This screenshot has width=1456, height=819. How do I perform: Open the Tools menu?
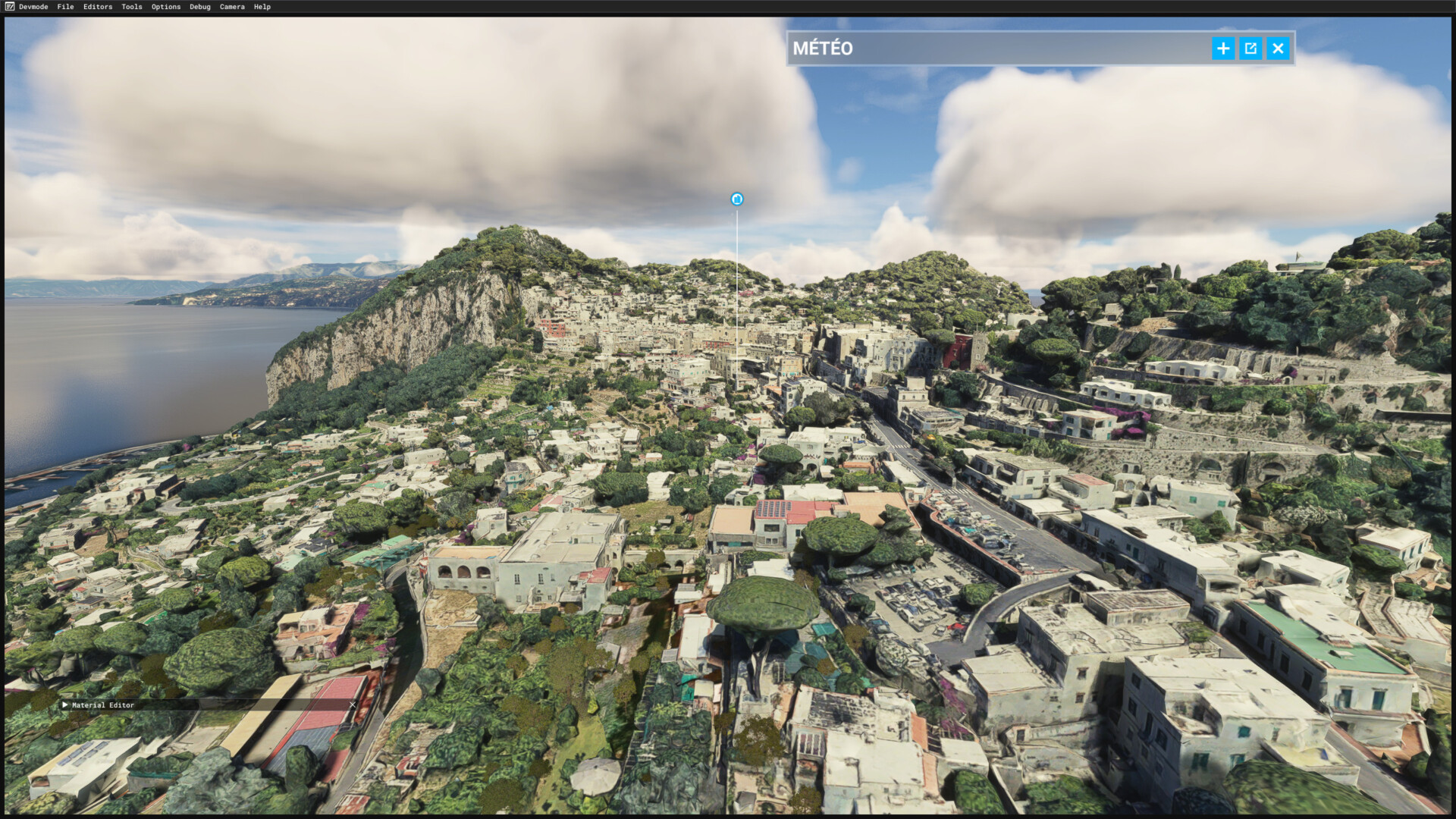(132, 7)
